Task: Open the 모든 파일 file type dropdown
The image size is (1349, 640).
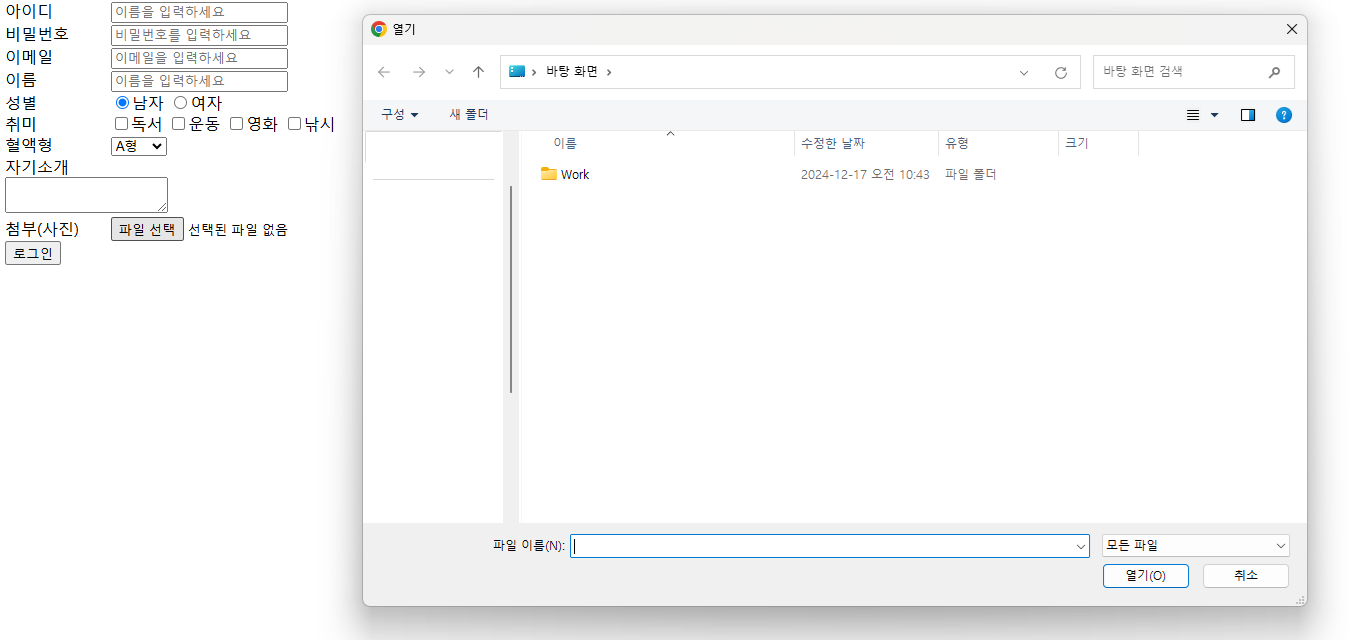Action: tap(1195, 546)
